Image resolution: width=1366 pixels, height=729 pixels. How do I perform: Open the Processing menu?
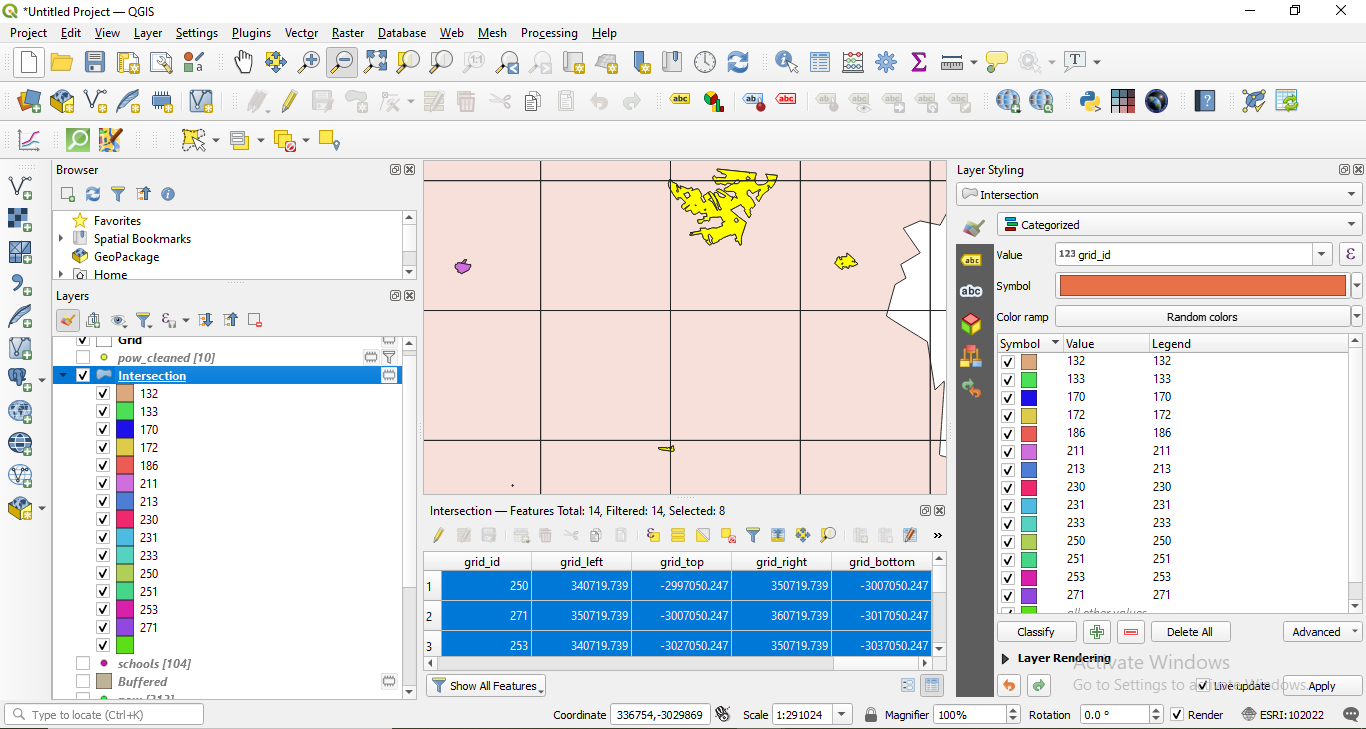(x=549, y=33)
